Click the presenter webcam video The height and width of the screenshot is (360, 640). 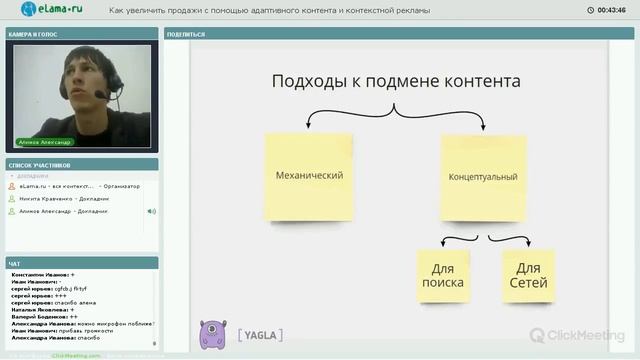pyautogui.click(x=82, y=96)
